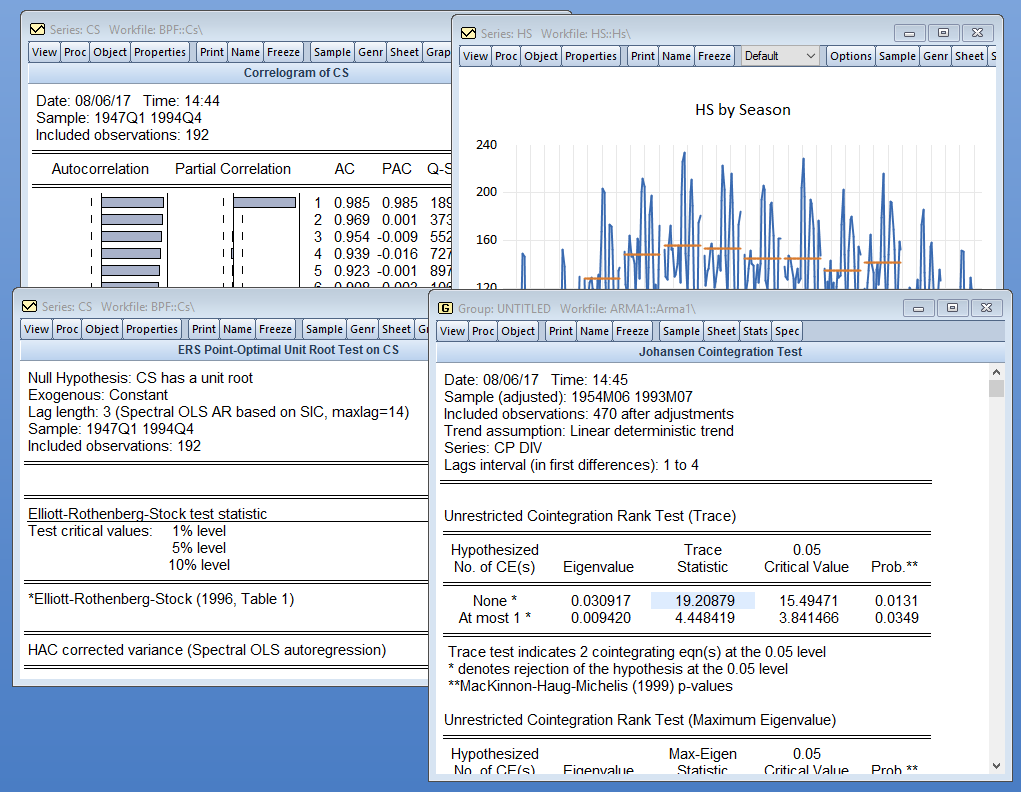Click the Group window 'G' icon
Viewport: 1021px width, 792px height.
pyautogui.click(x=446, y=308)
